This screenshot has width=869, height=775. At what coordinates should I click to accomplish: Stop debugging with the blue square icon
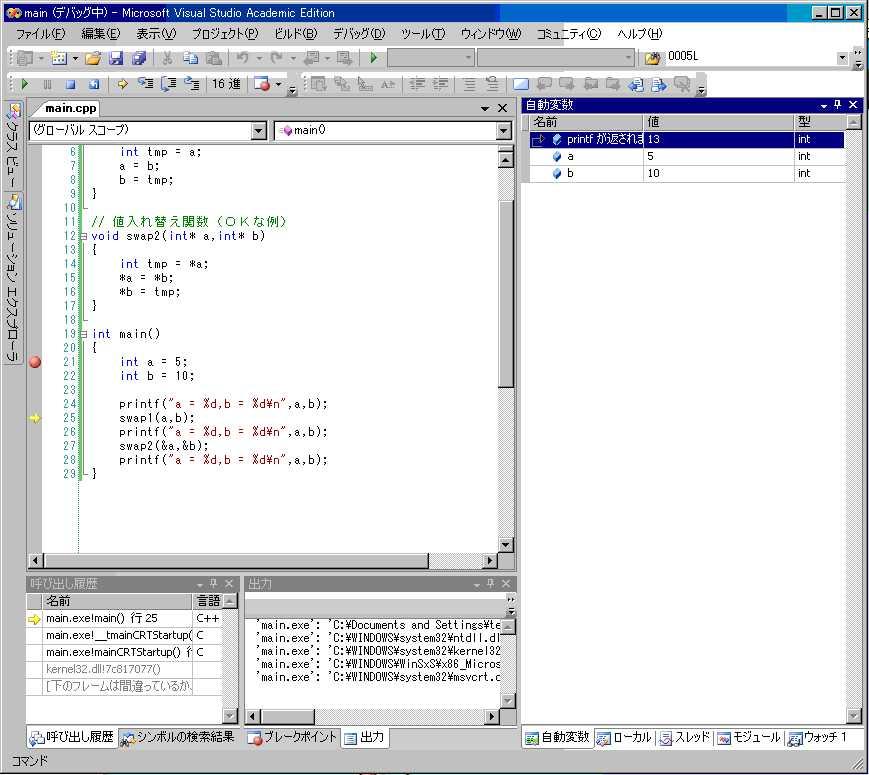click(70, 84)
